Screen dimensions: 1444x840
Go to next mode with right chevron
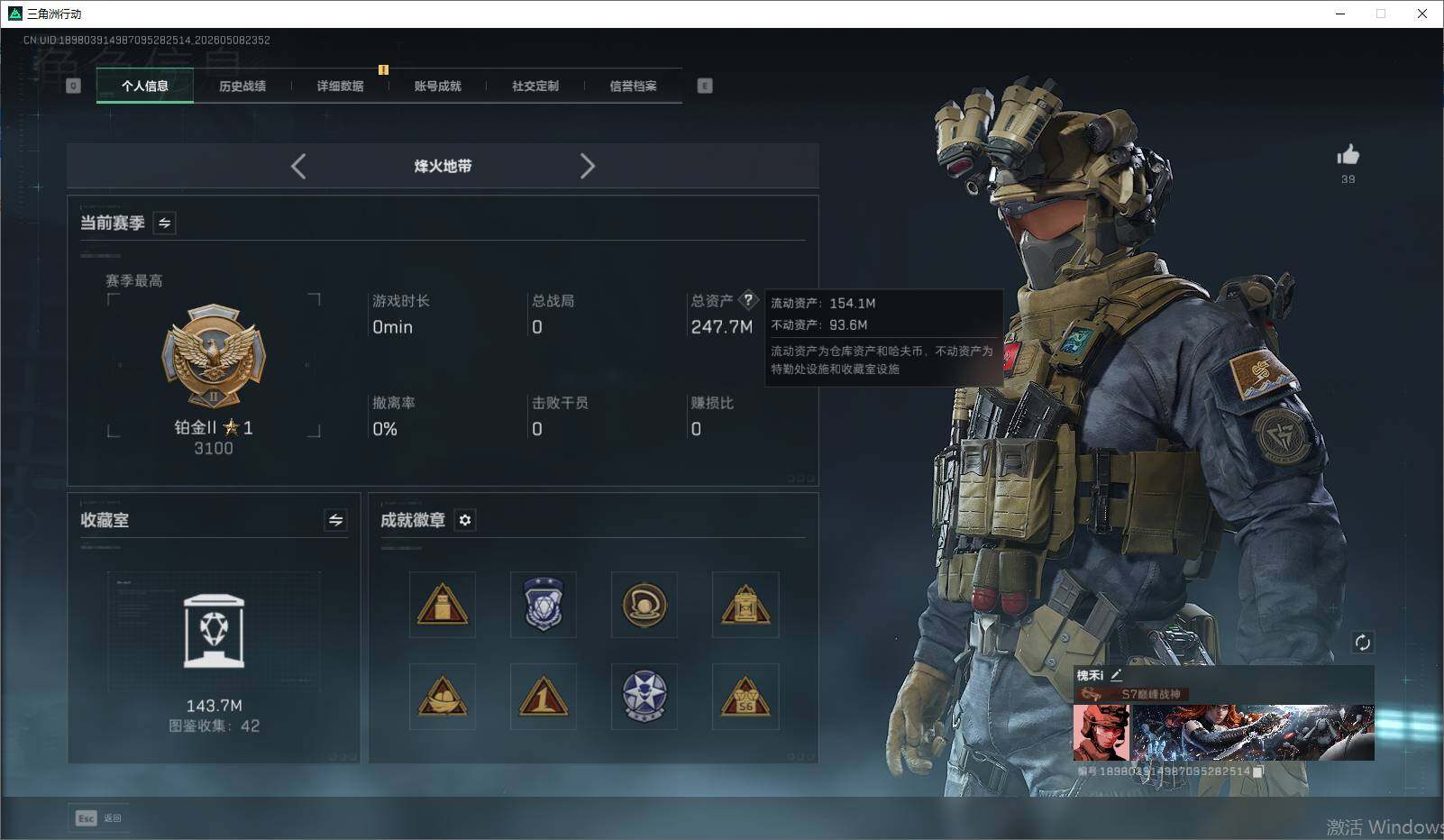click(588, 166)
